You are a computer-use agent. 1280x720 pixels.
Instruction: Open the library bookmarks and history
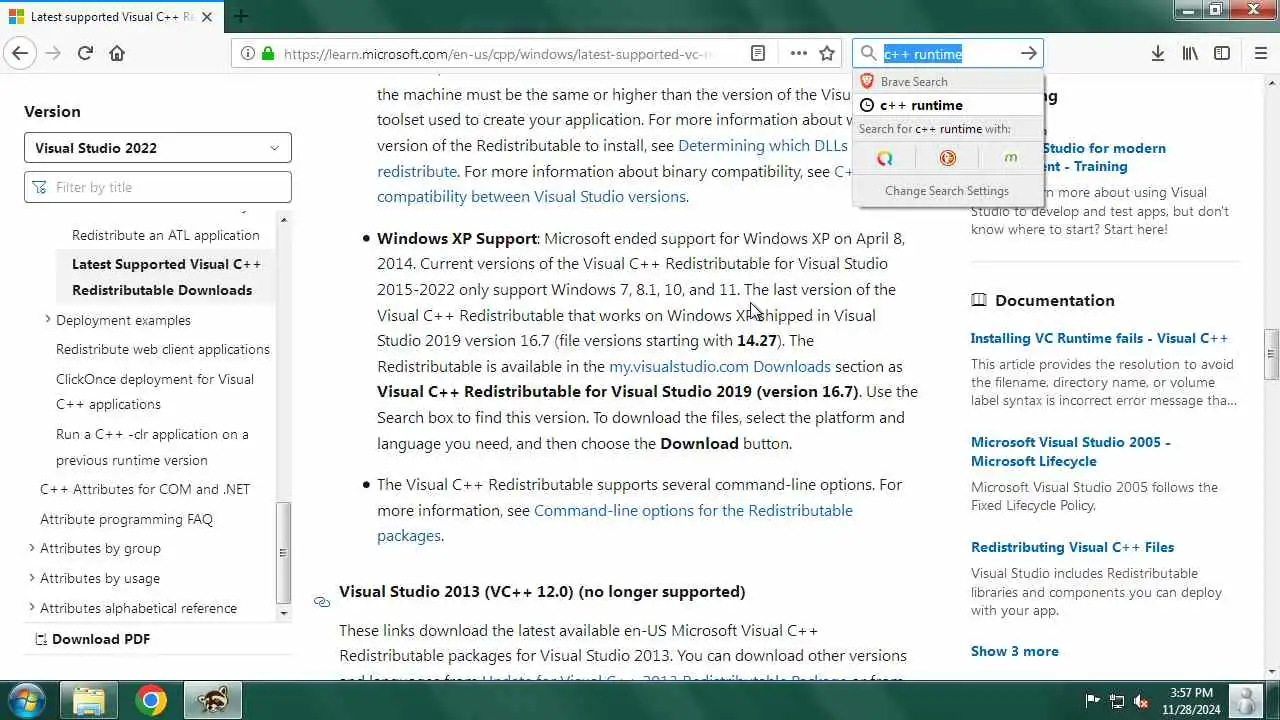click(1190, 53)
